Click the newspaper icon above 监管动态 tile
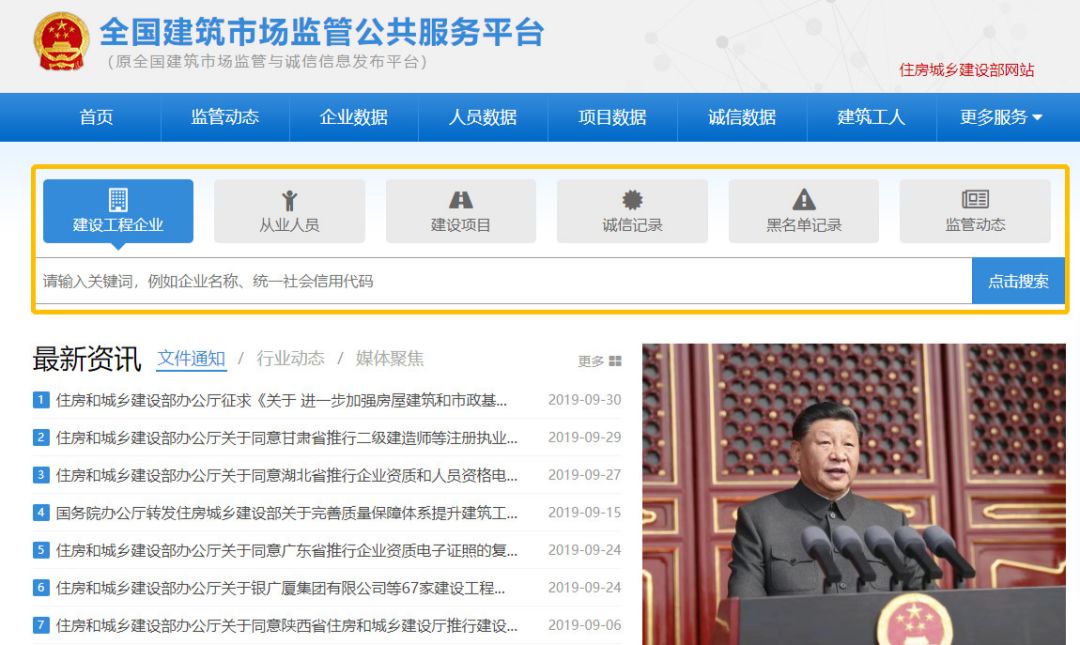Screen dimensions: 1080x645 pyautogui.click(x=975, y=199)
